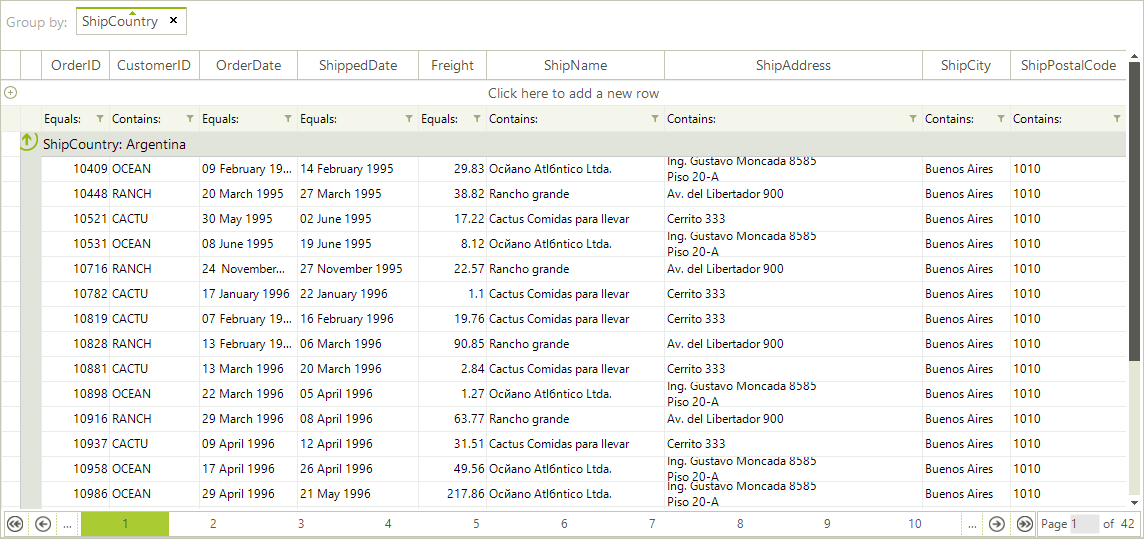
Task: Click here to add a new row
Action: [x=573, y=93]
